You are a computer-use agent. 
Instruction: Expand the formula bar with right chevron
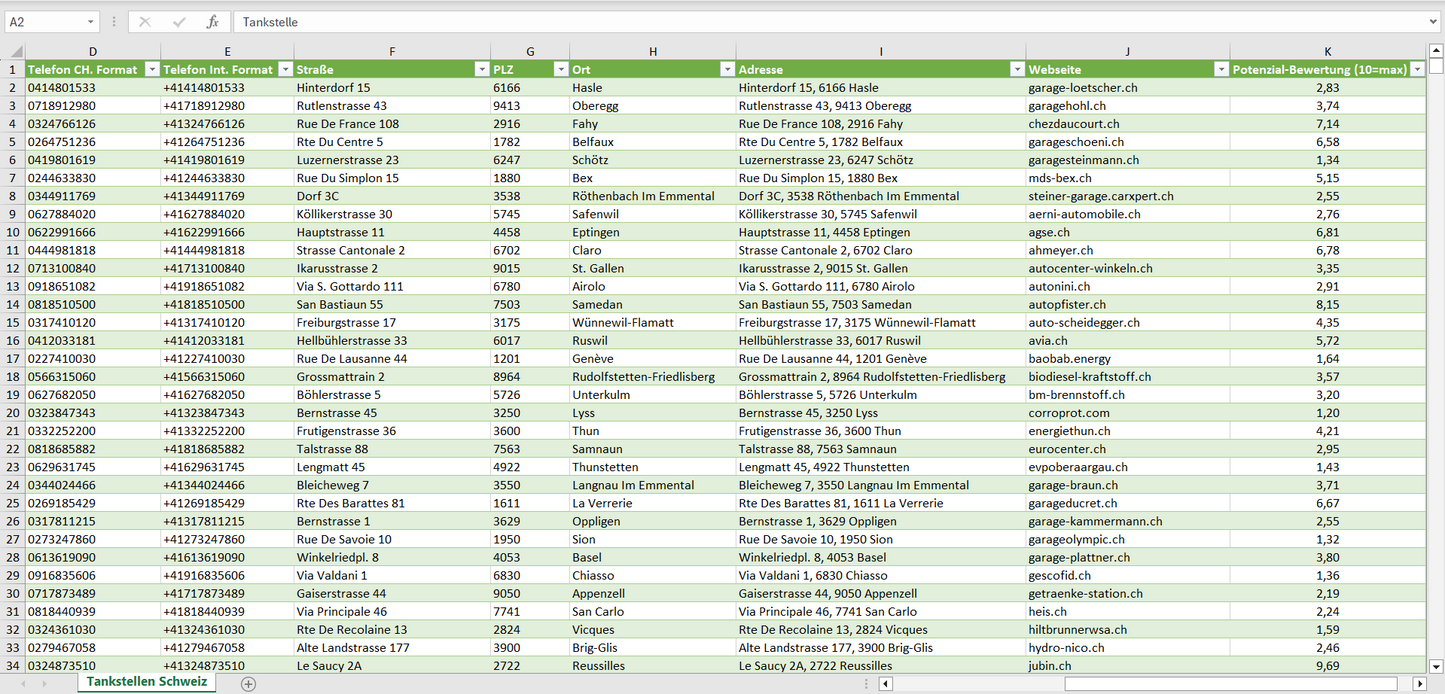coord(1434,22)
